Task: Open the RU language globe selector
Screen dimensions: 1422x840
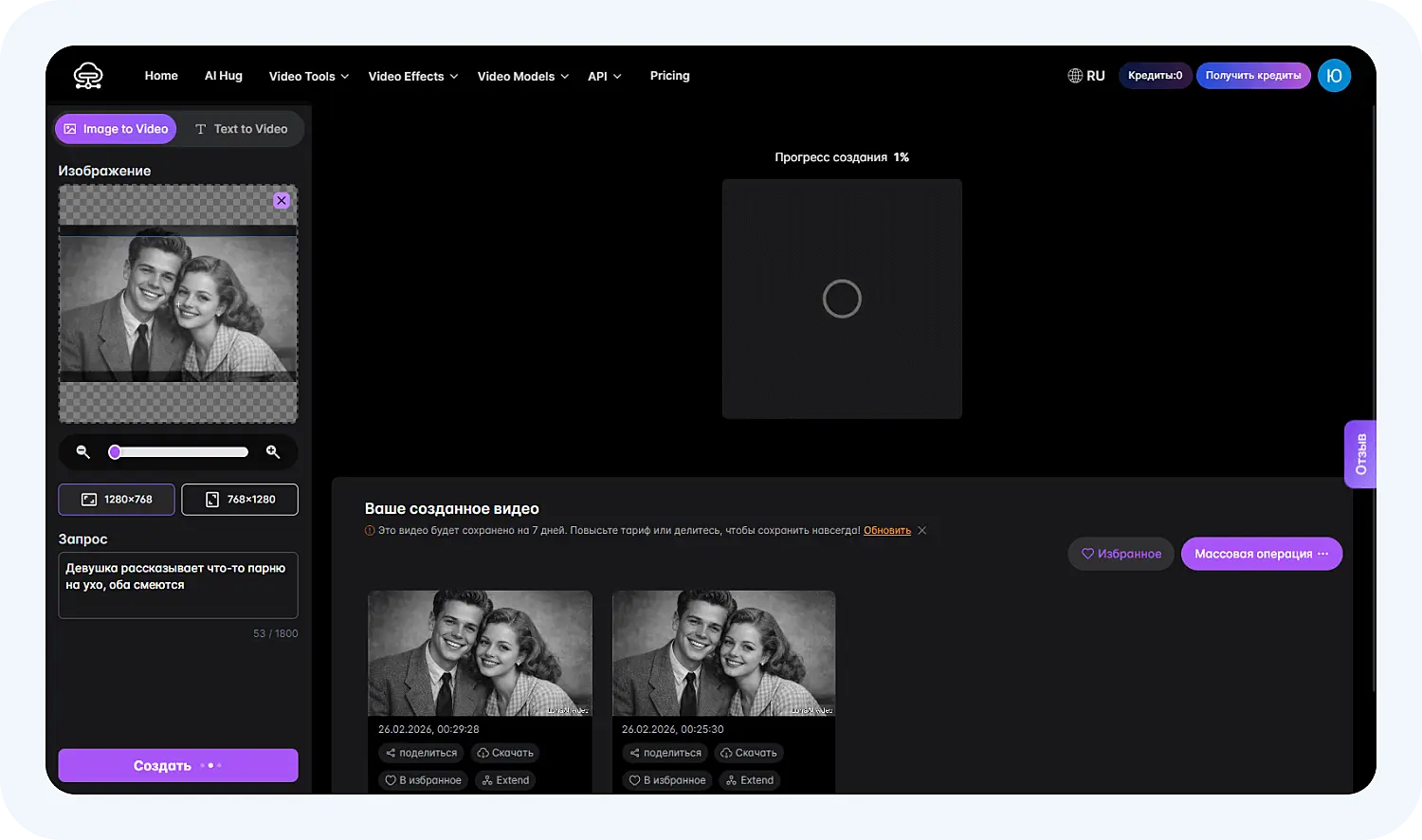Action: click(1085, 75)
